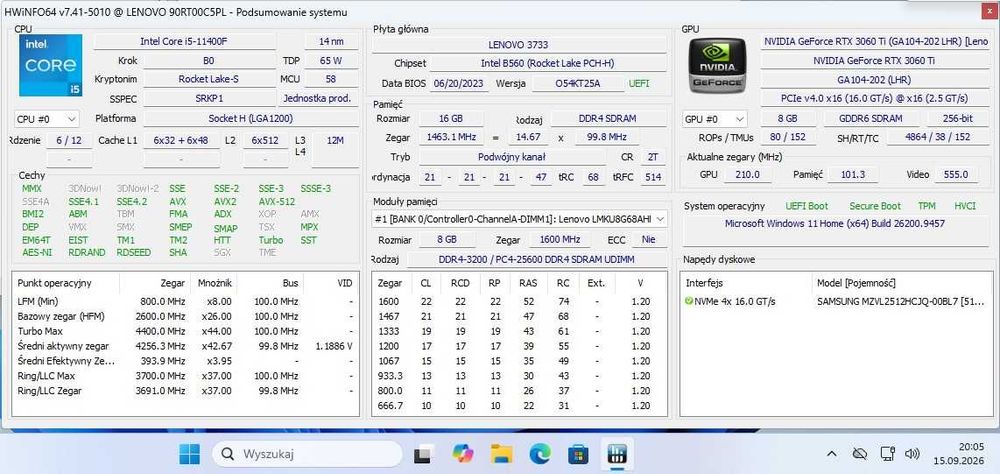Open the Windows Start menu
This screenshot has height=474, width=1000.
(x=189, y=454)
